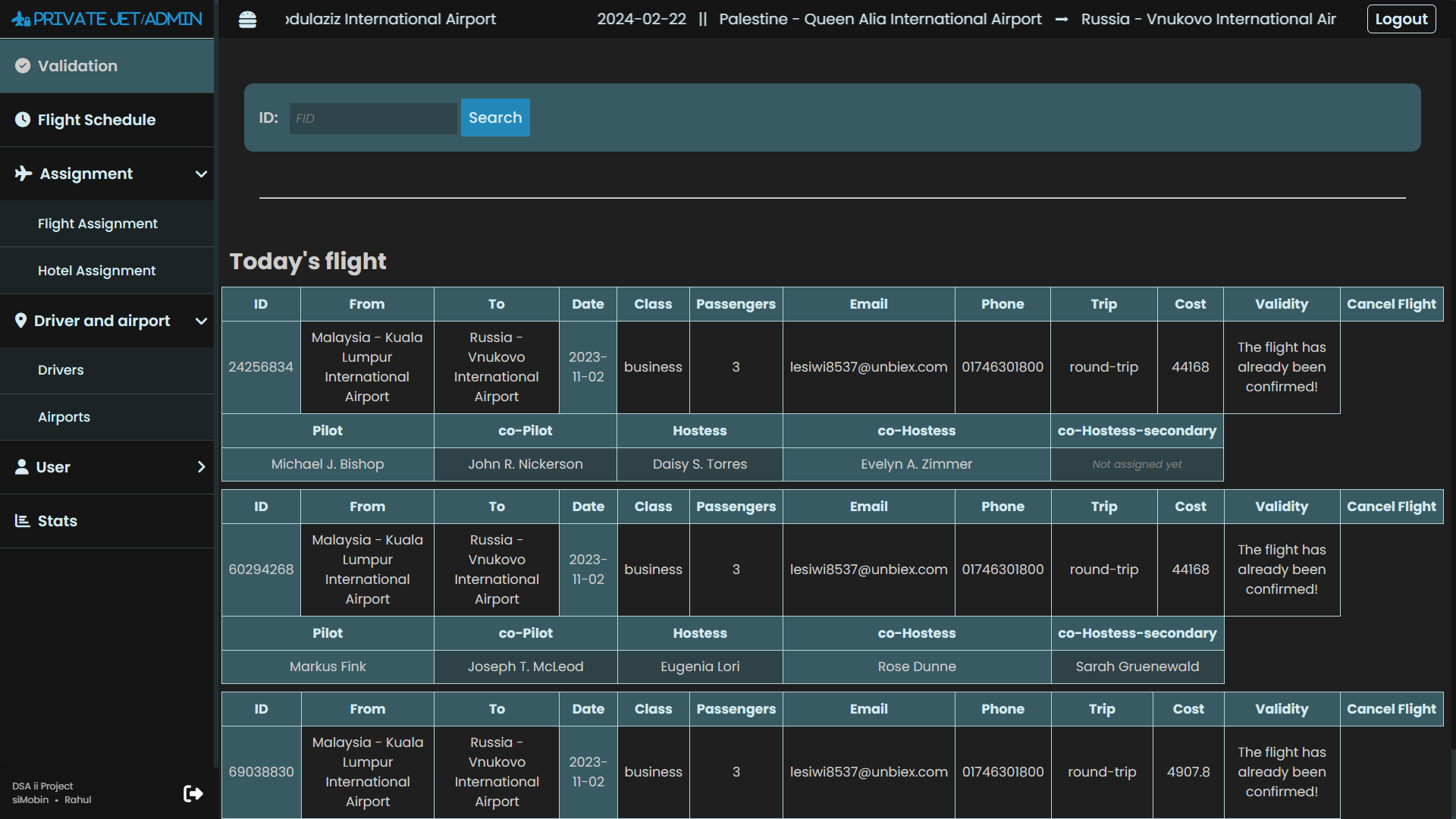Click the Assignment airplane icon
This screenshot has height=819, width=1456.
24,174
